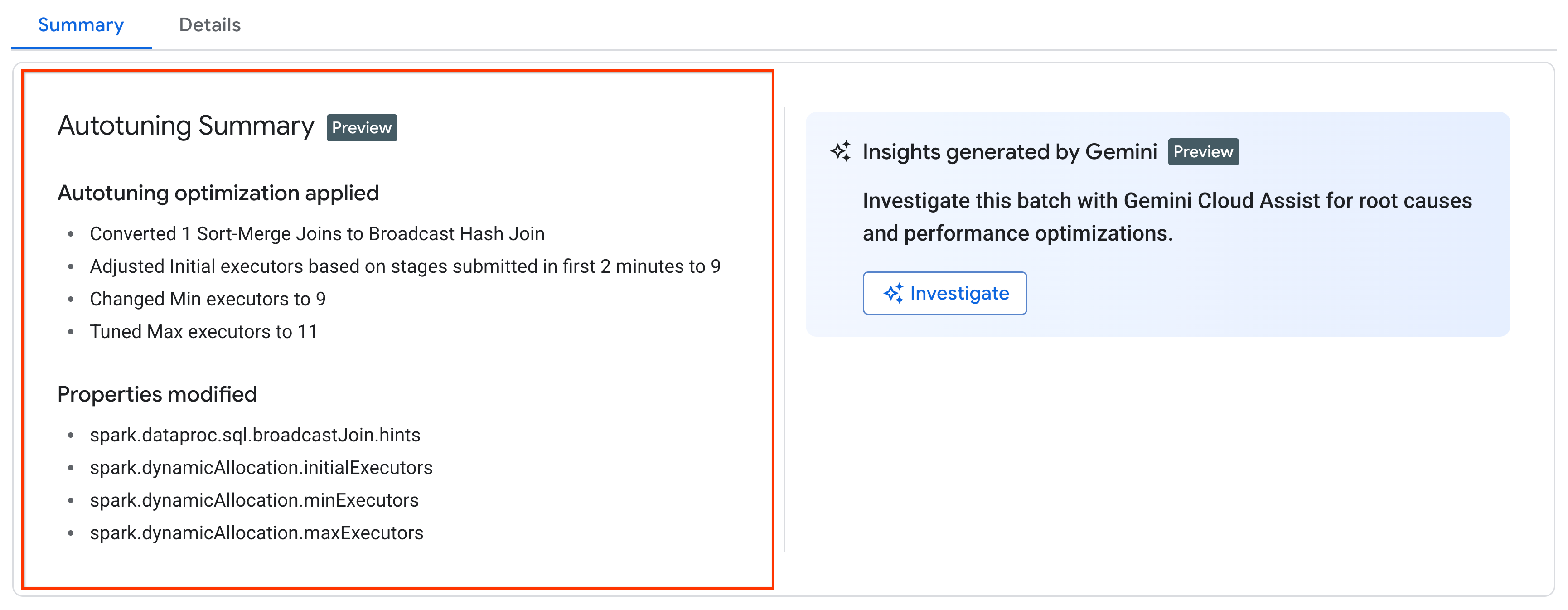Switch to the Details tab
The image size is (1568, 610).
pyautogui.click(x=209, y=25)
